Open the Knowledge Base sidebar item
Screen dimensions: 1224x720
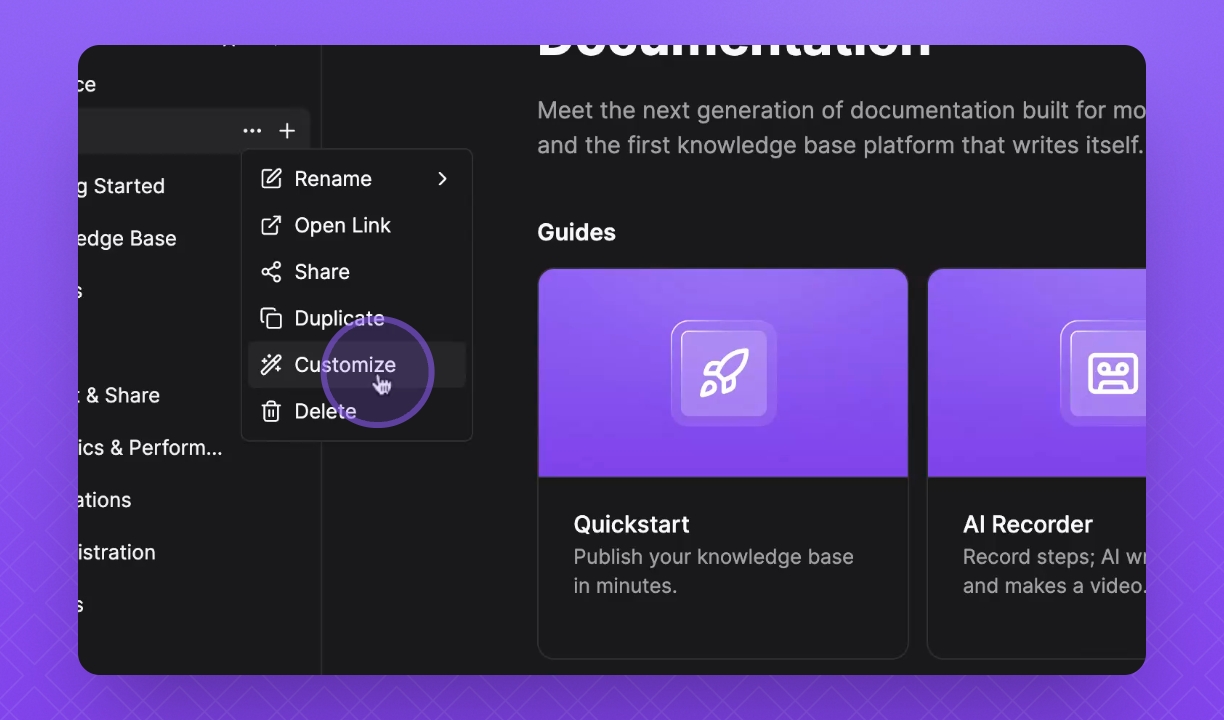click(127, 239)
